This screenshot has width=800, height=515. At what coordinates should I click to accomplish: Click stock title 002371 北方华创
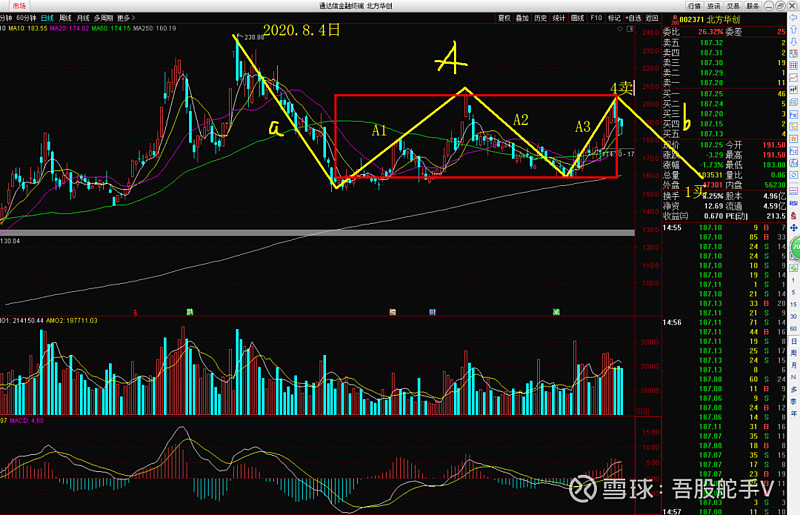coord(709,19)
